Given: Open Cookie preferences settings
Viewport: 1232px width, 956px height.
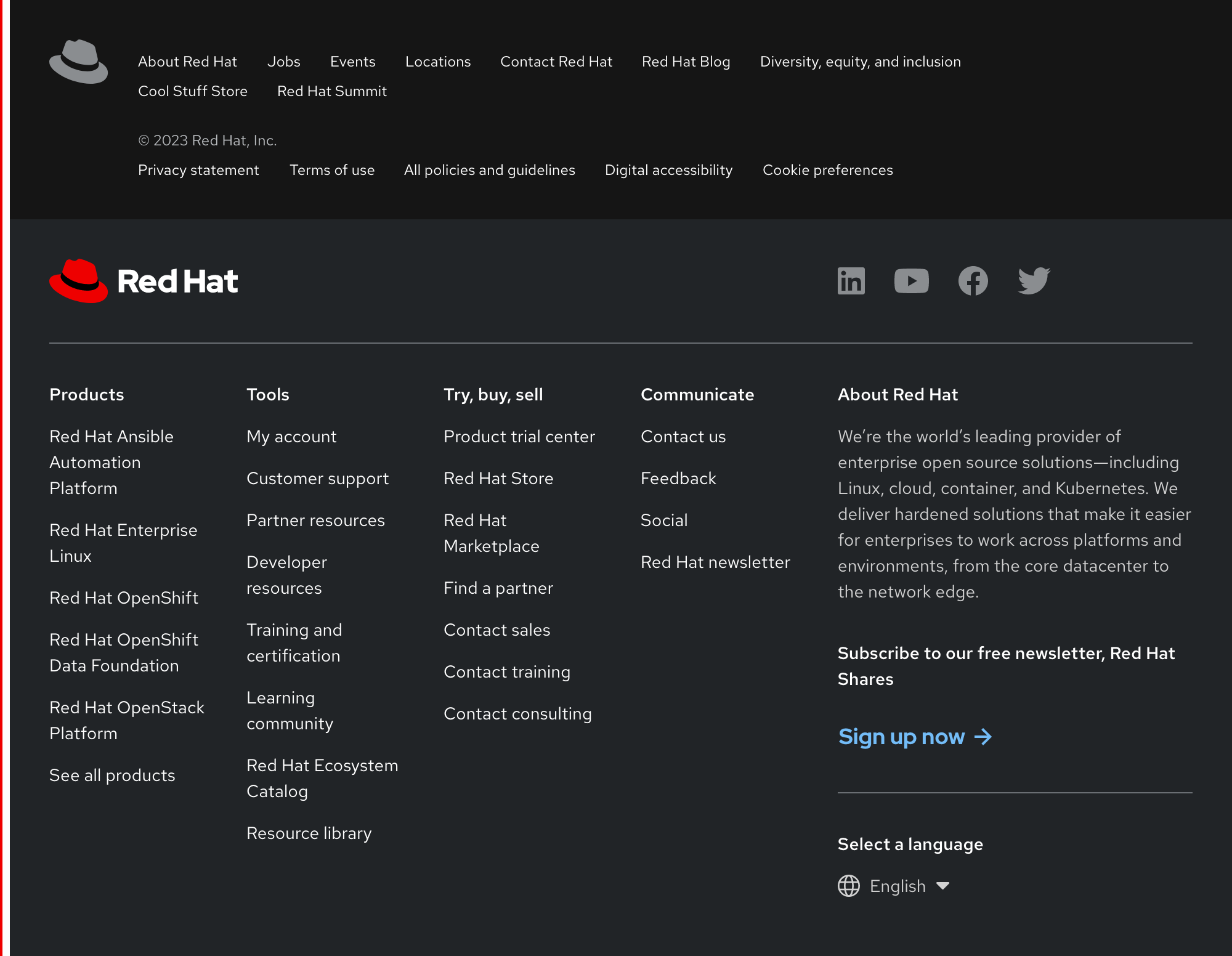Looking at the screenshot, I should tap(827, 170).
